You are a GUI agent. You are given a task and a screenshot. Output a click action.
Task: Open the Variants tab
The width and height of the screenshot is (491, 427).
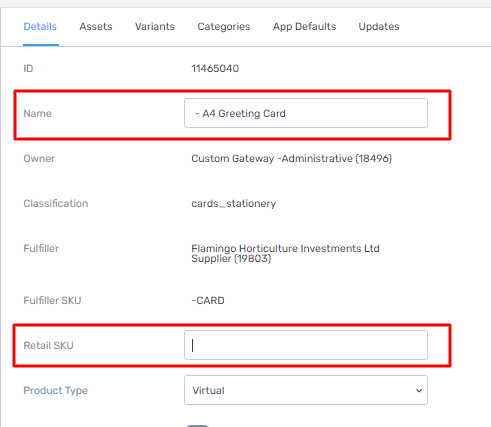tap(155, 27)
